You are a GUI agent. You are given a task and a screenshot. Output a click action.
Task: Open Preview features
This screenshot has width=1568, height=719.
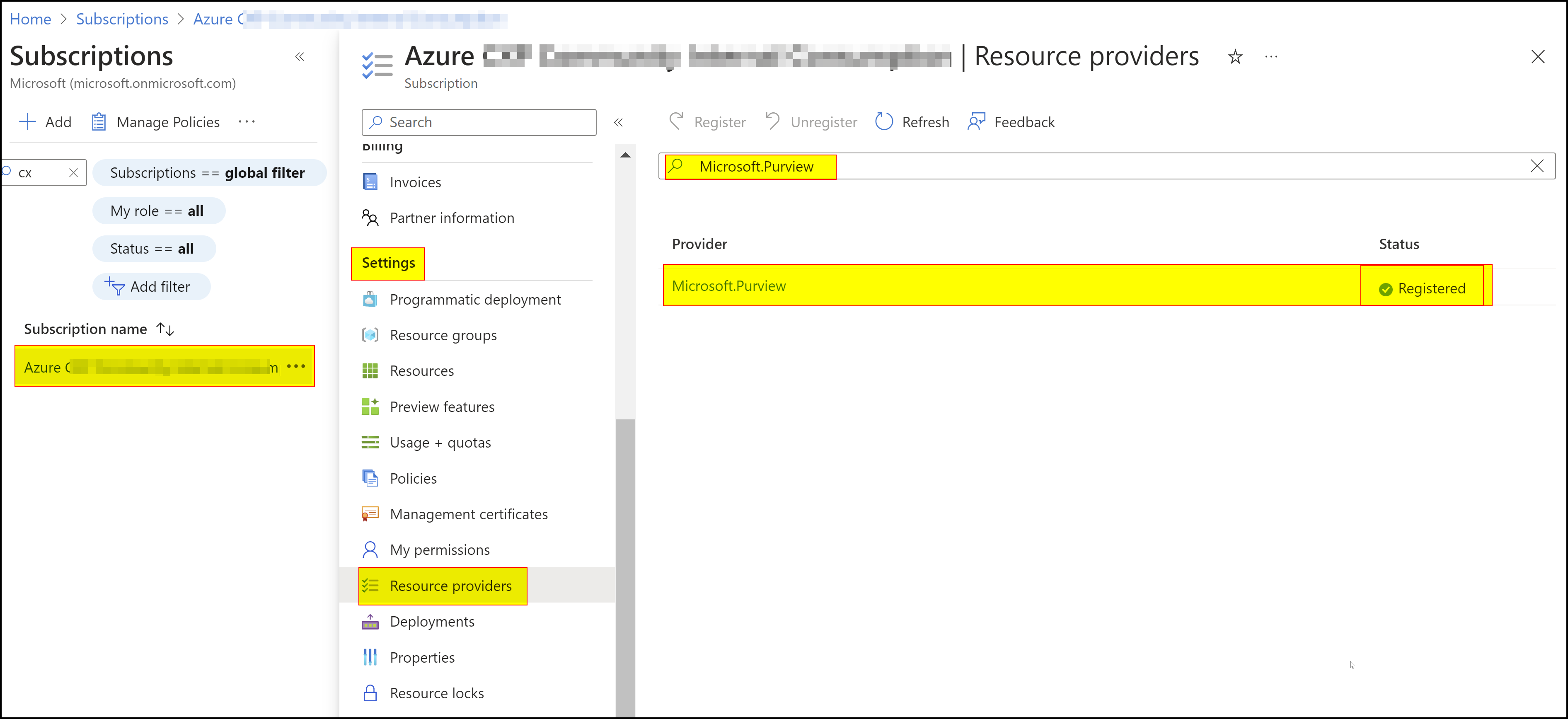[x=442, y=407]
